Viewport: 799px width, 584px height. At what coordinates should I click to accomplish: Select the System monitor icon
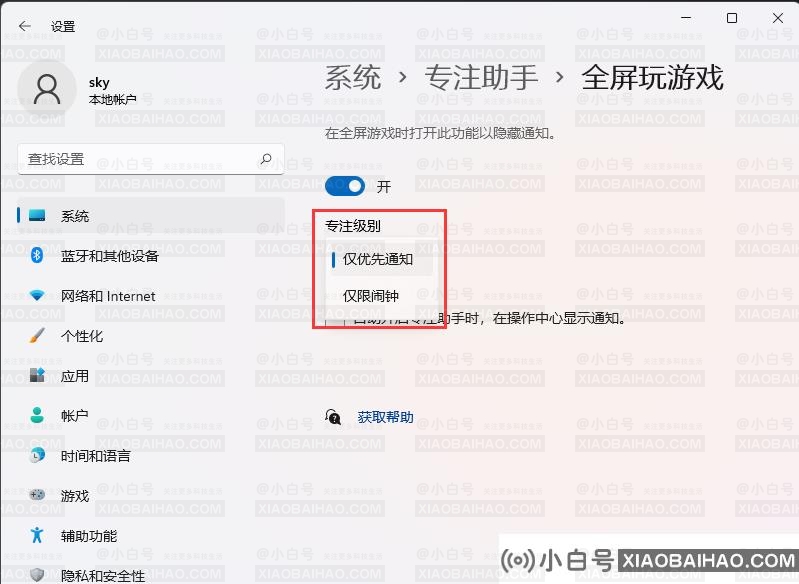coord(37,216)
